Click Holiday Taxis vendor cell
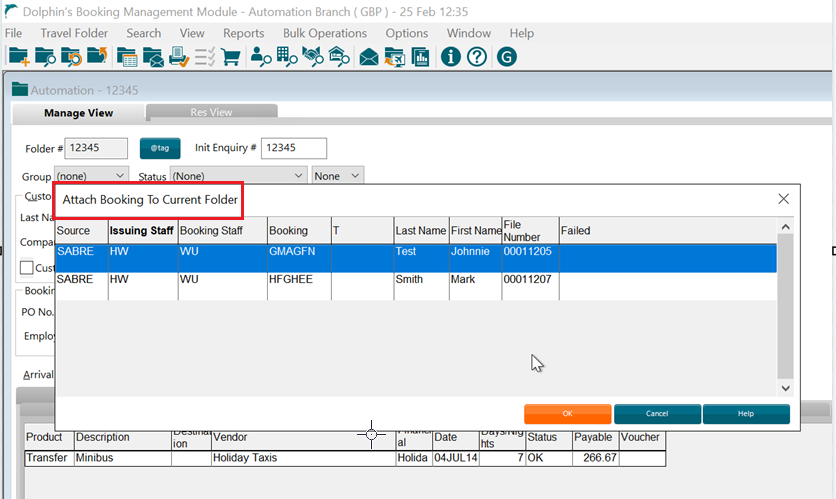This screenshot has height=499, width=836. tap(303, 458)
